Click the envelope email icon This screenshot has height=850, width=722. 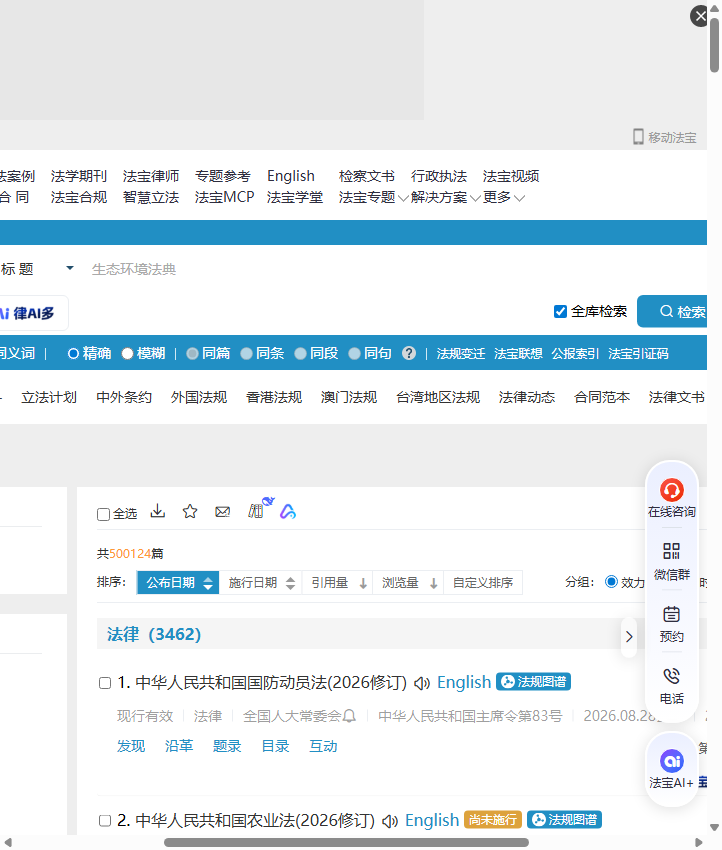tap(222, 512)
